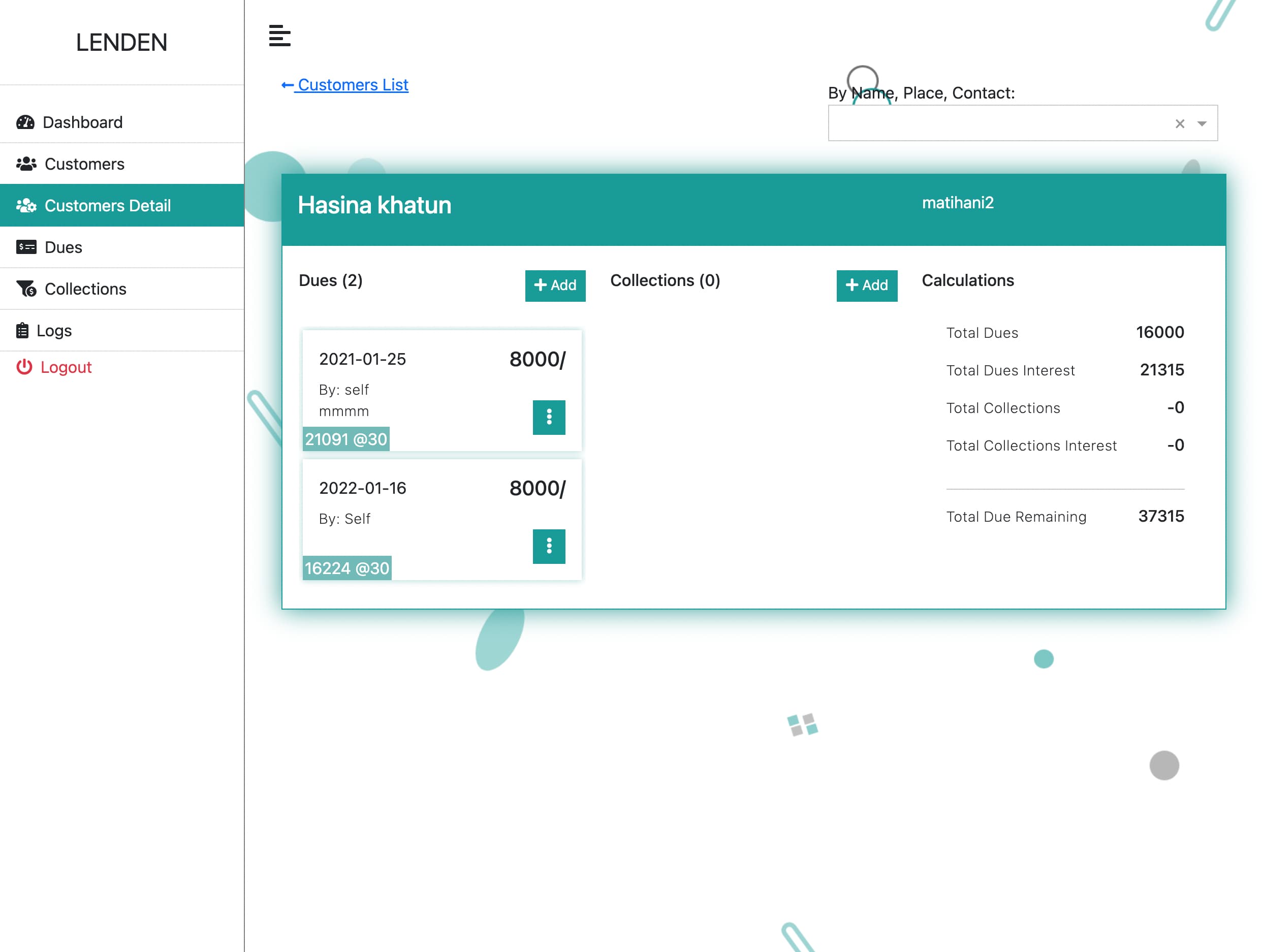Clear the search field with X
1262x952 pixels.
pos(1179,123)
